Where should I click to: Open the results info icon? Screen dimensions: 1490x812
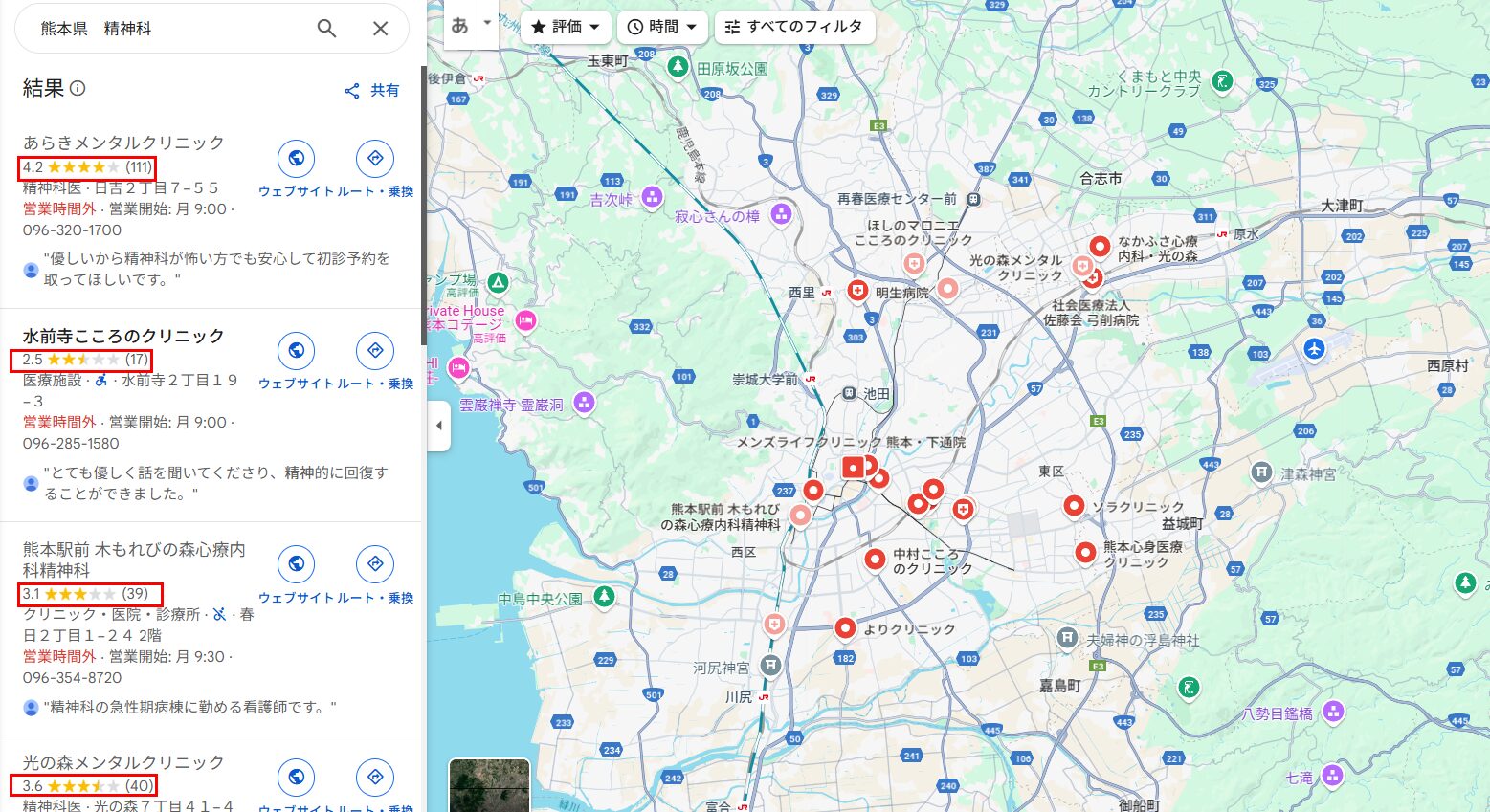click(x=78, y=88)
